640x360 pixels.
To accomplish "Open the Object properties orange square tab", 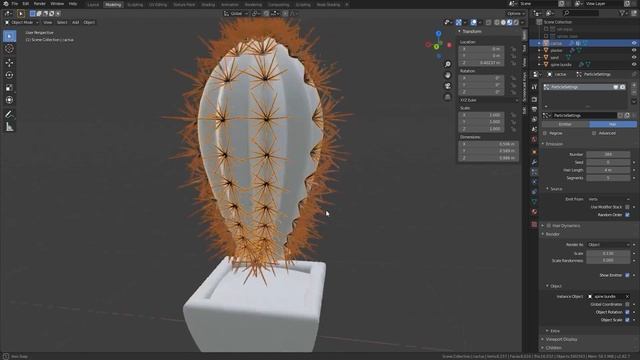I will 534,152.
